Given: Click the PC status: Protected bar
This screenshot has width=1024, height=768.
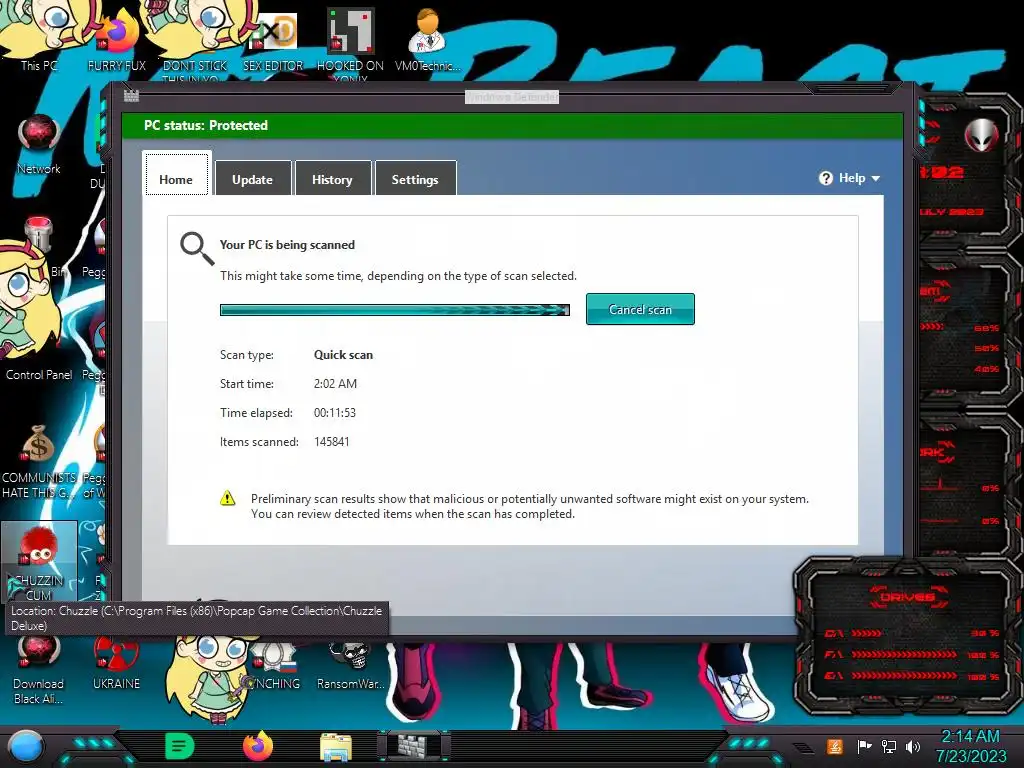Looking at the screenshot, I should coord(512,125).
